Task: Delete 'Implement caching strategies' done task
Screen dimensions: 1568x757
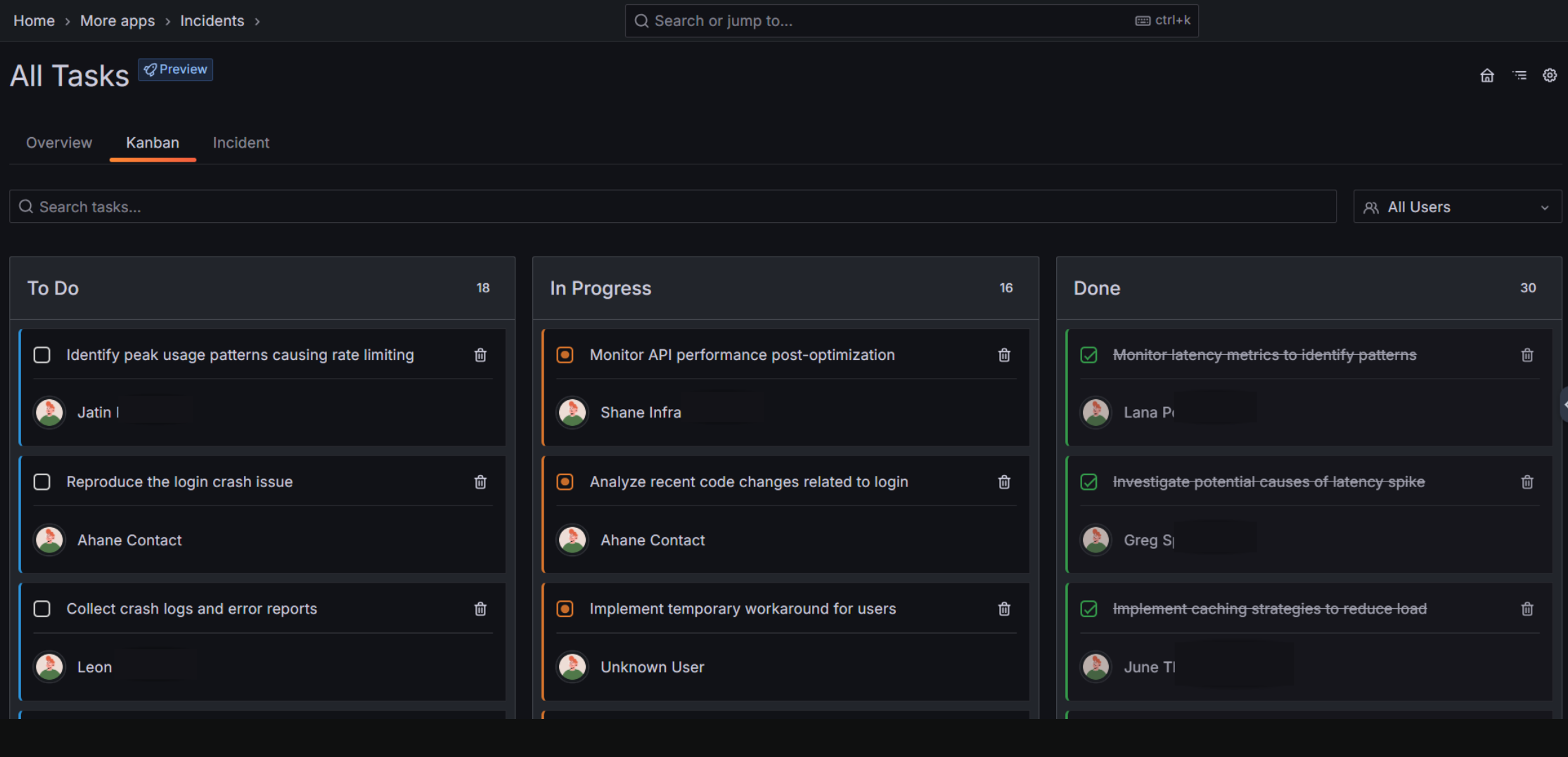Action: (x=1527, y=609)
